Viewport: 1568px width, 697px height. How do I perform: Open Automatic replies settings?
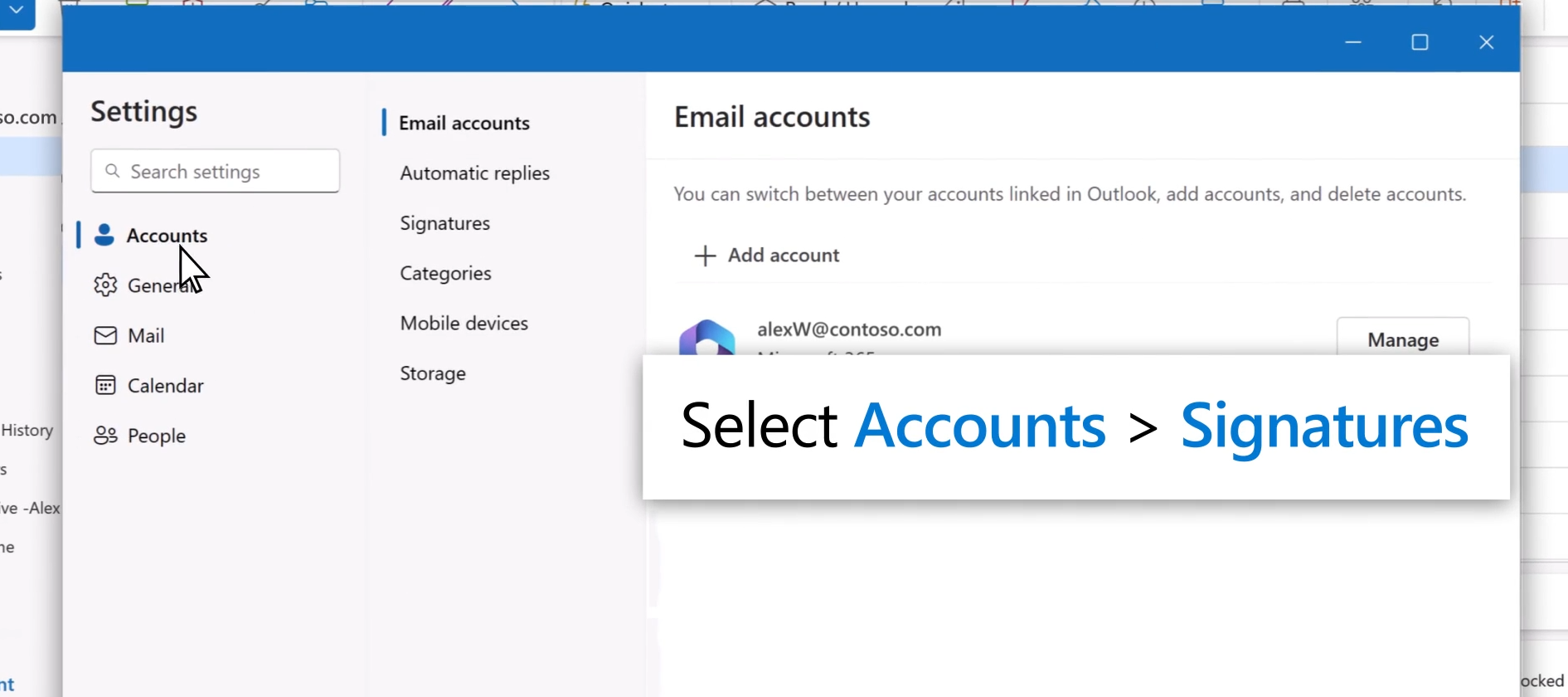474,173
